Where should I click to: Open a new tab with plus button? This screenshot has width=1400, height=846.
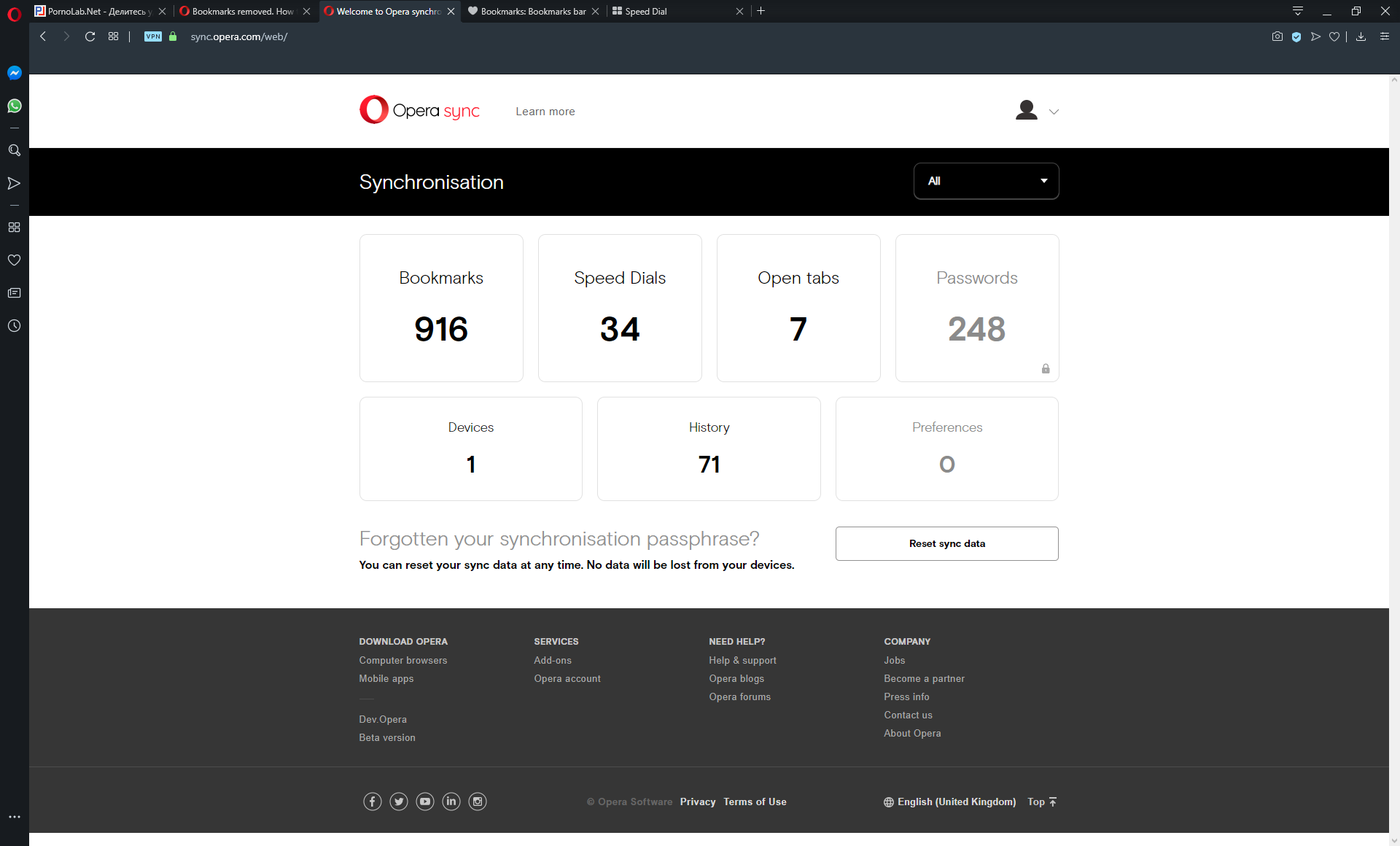[761, 11]
